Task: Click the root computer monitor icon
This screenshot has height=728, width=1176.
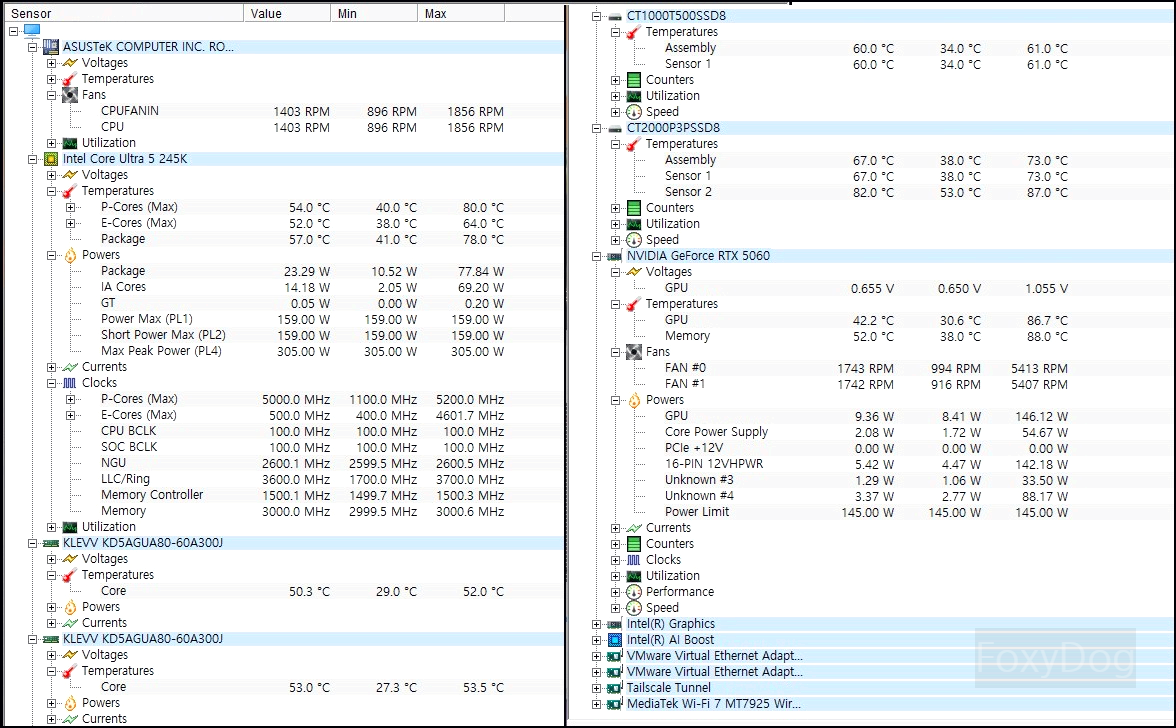Action: tap(32, 30)
